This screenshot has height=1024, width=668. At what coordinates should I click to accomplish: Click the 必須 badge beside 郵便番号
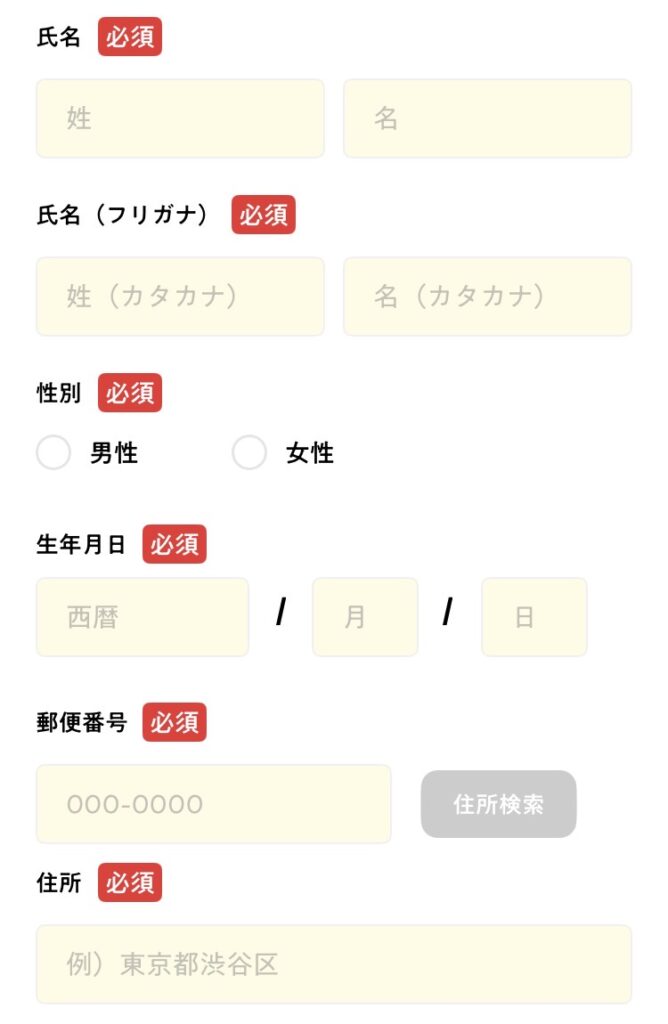click(x=174, y=722)
